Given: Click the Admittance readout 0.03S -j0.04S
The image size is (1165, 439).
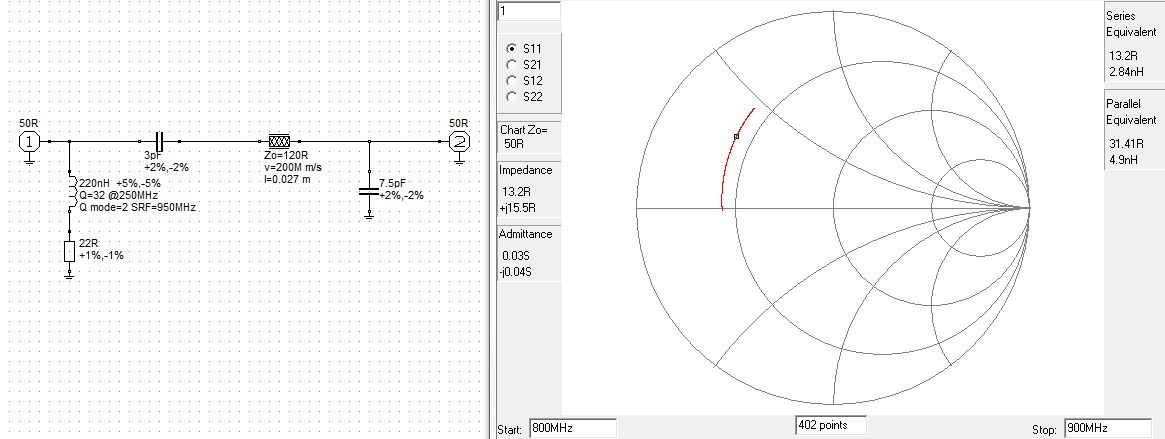Looking at the screenshot, I should coord(529,254).
